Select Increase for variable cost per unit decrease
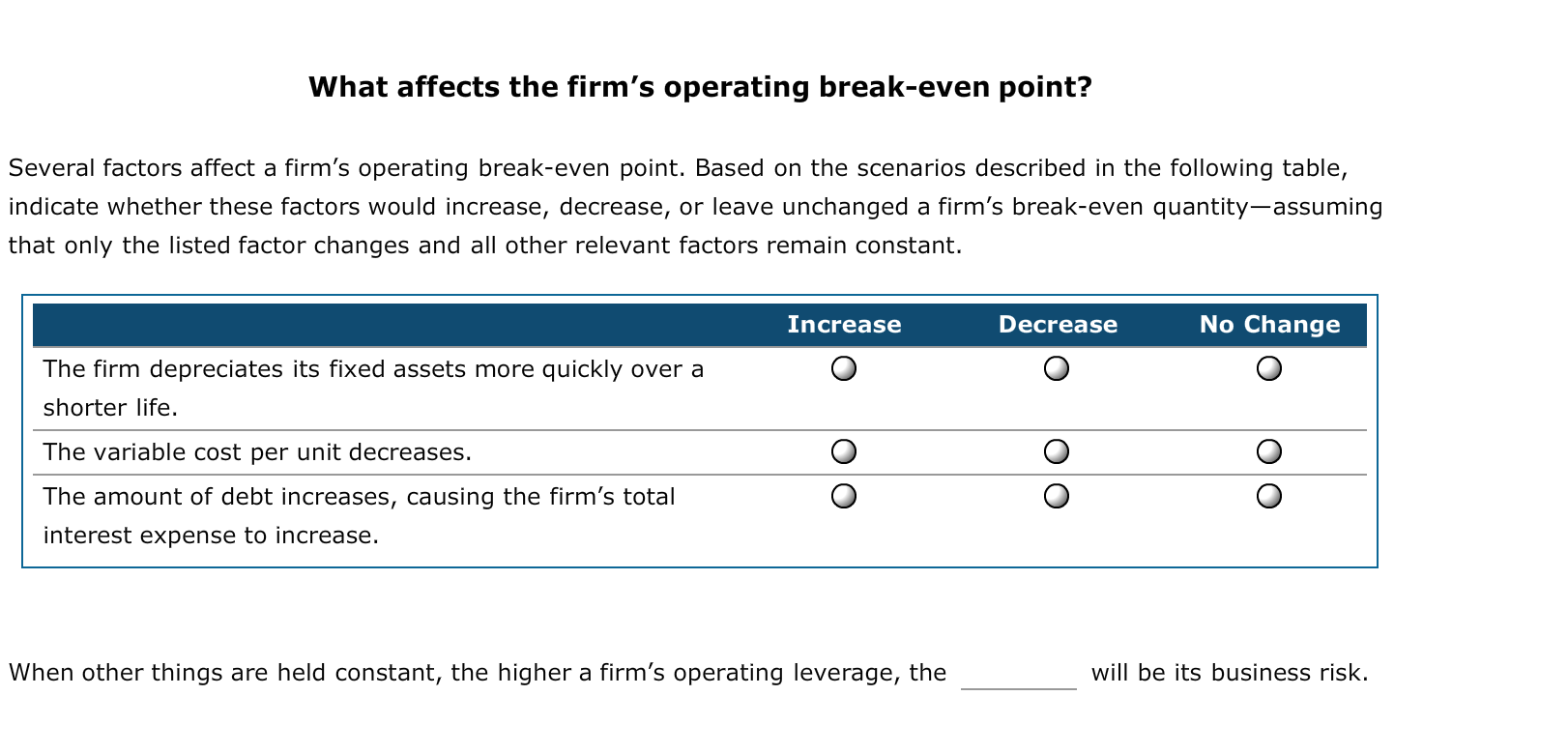Viewport: 1568px width, 754px height. coord(844,449)
